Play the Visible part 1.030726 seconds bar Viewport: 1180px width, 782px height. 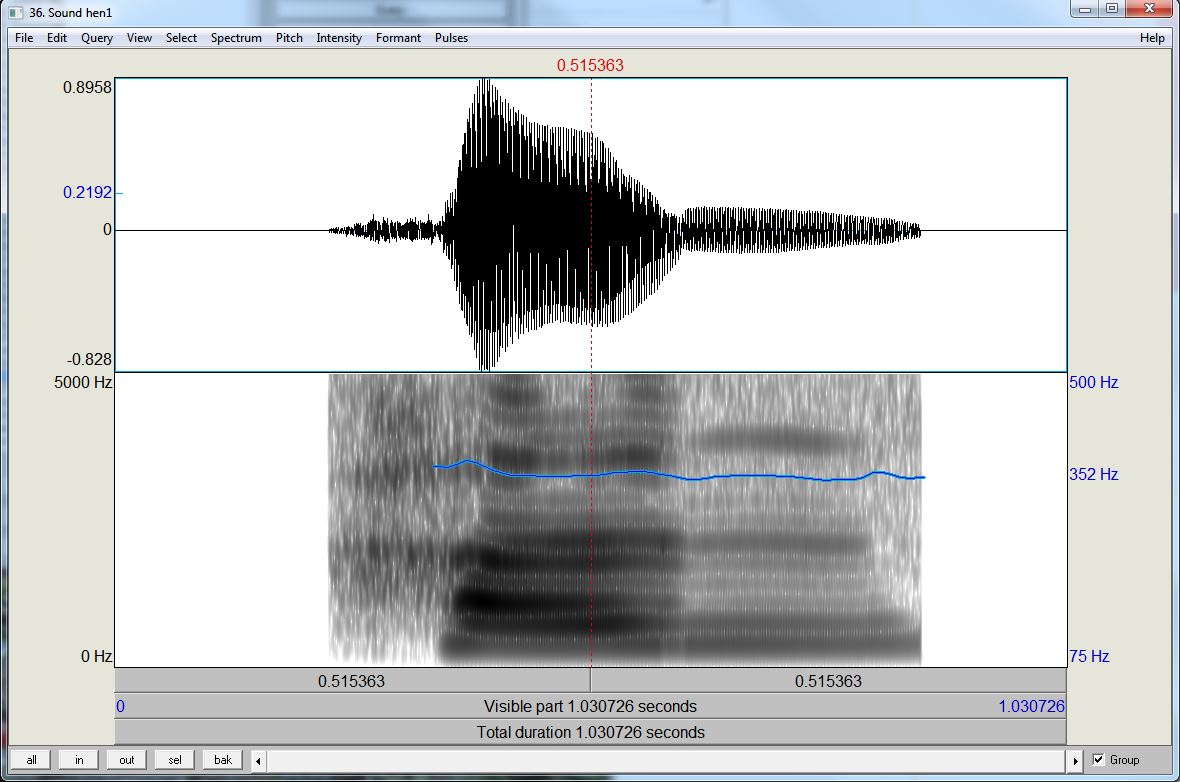[591, 707]
